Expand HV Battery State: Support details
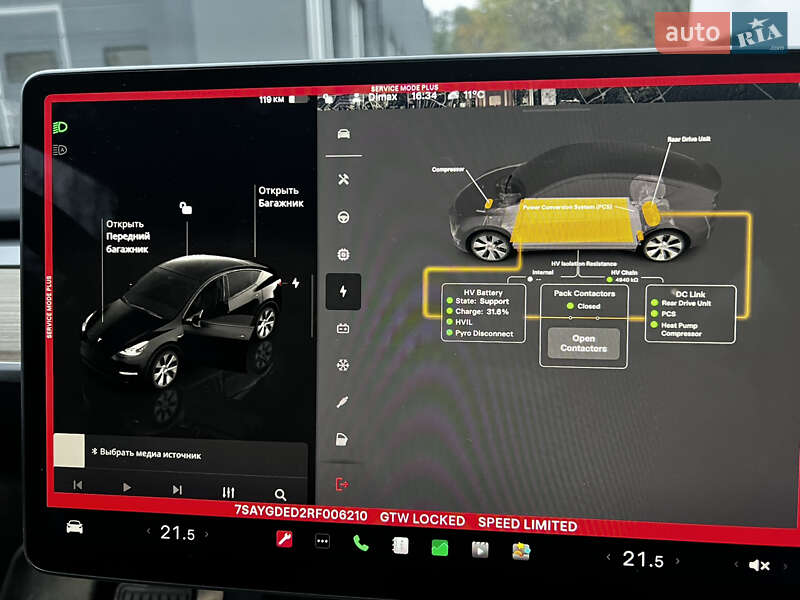The image size is (800, 600). [x=484, y=301]
